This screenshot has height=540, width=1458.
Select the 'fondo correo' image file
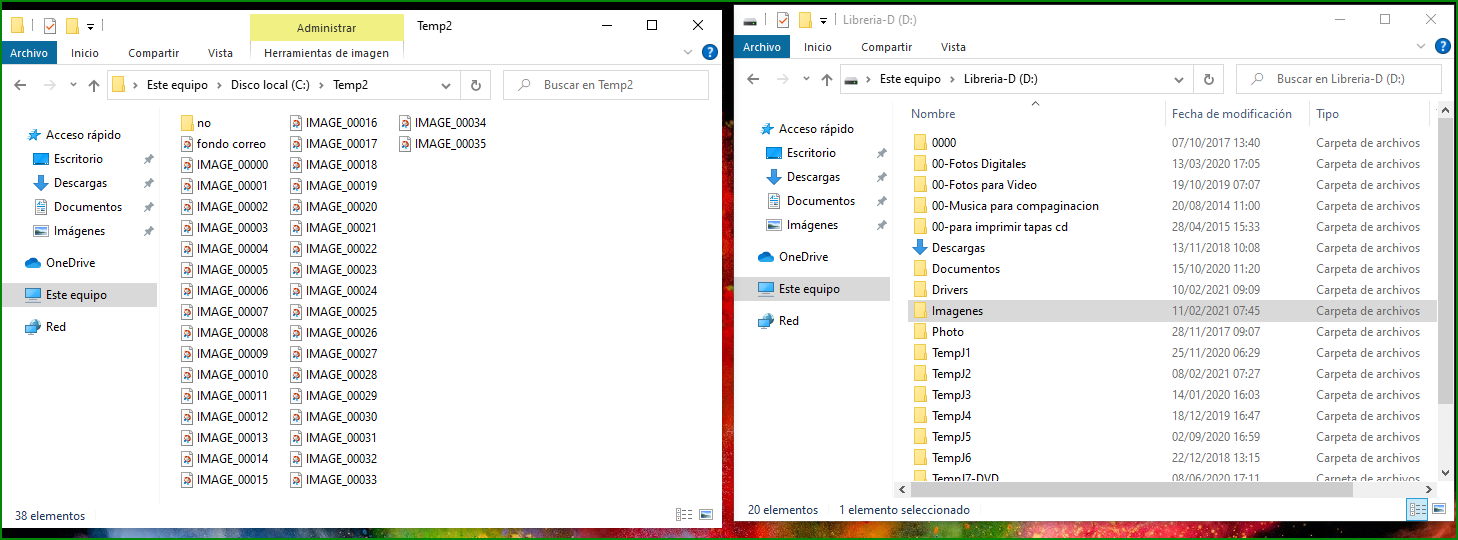(224, 144)
